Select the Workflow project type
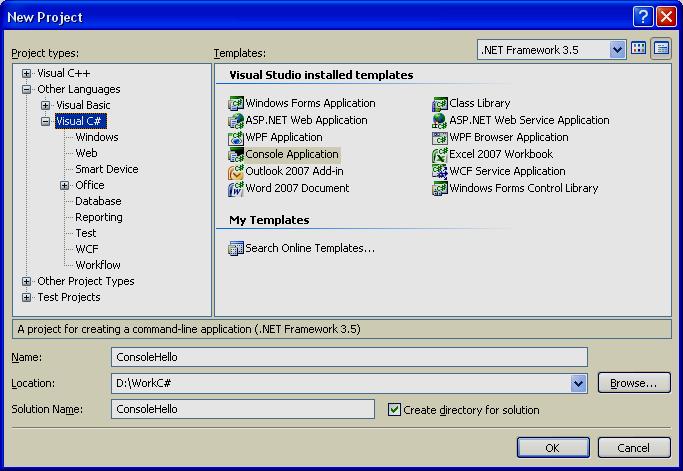The height and width of the screenshot is (471, 683). [x=98, y=265]
